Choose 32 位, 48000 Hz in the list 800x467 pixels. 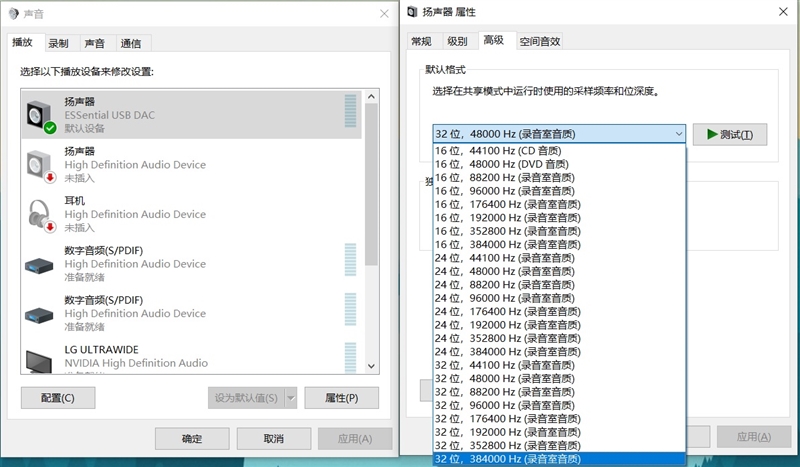559,378
